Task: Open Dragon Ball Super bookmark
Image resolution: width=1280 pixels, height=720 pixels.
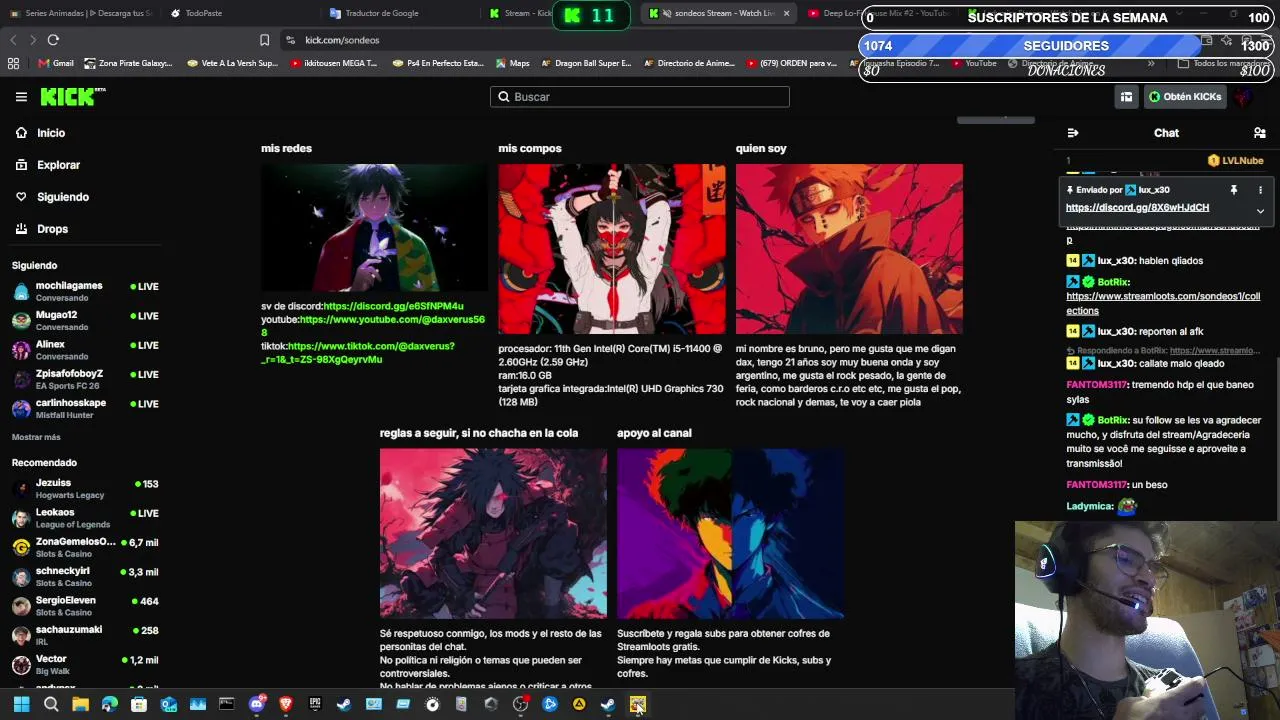Action: (x=586, y=63)
